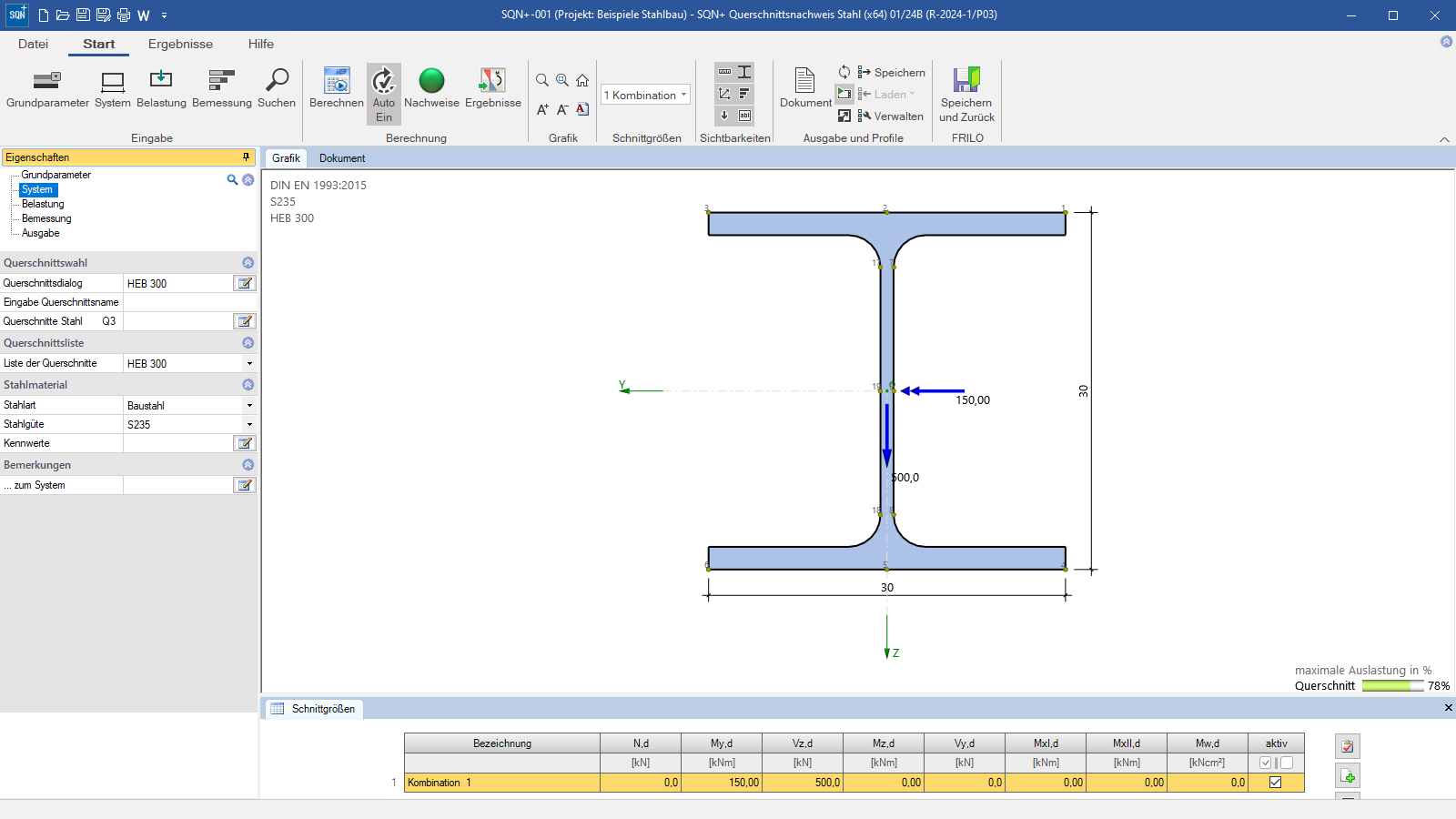Viewport: 1456px width, 819px height.
Task: Collapse the Stahlmaterial section
Action: coord(248,385)
